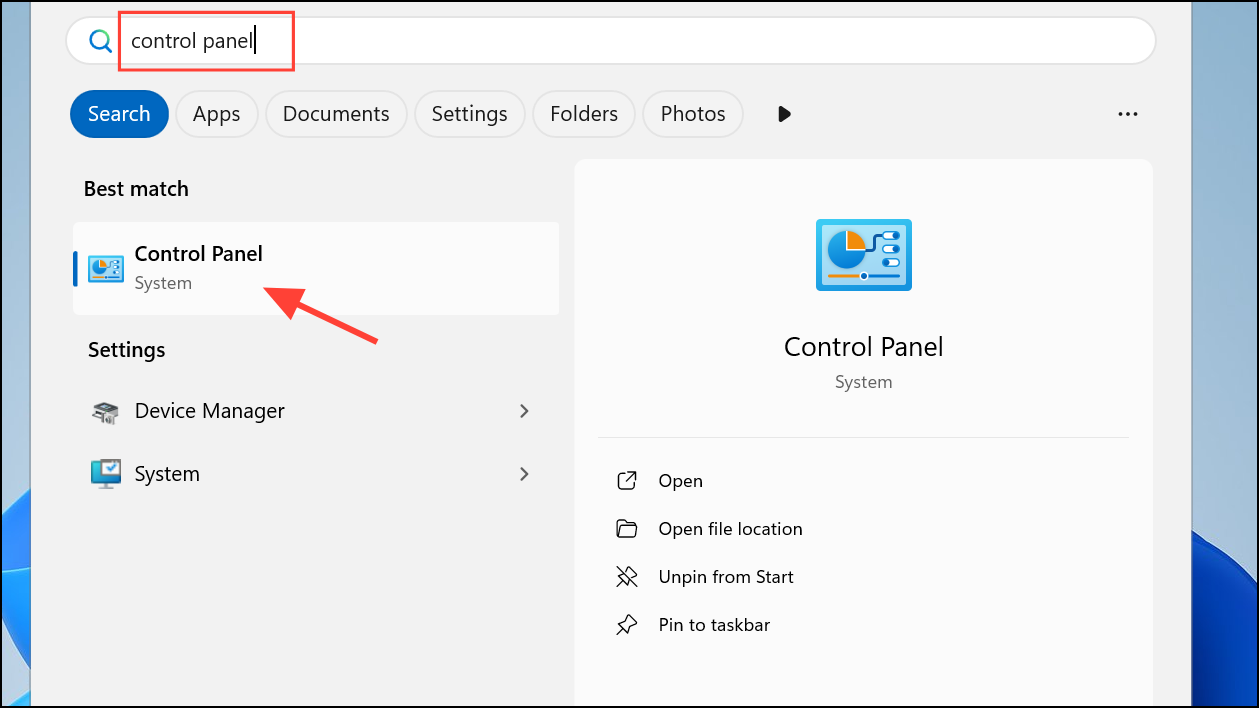1259x708 pixels.
Task: Click the search magnifier icon
Action: pos(100,41)
